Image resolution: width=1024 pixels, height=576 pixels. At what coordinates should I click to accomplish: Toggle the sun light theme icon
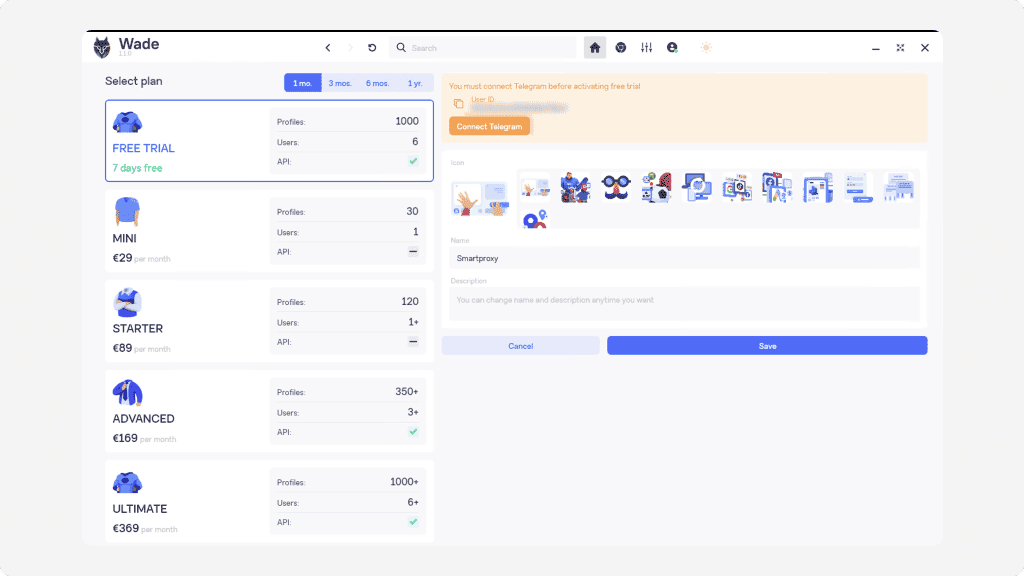[x=706, y=48]
